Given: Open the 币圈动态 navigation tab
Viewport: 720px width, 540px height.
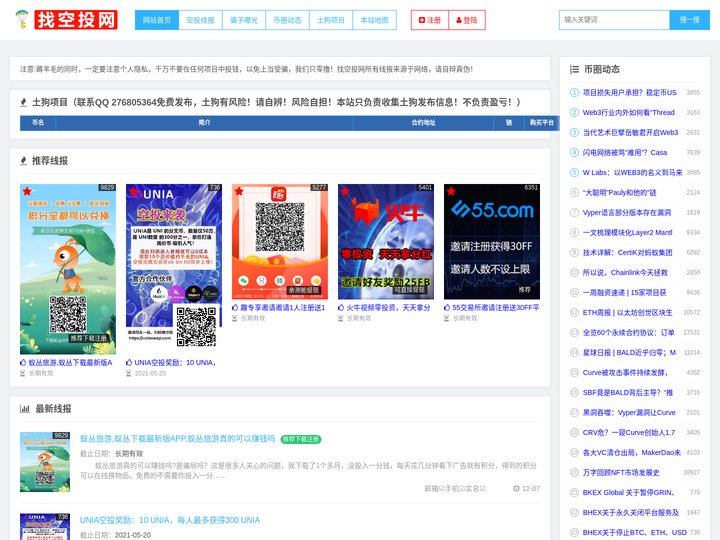Looking at the screenshot, I should click(x=287, y=20).
